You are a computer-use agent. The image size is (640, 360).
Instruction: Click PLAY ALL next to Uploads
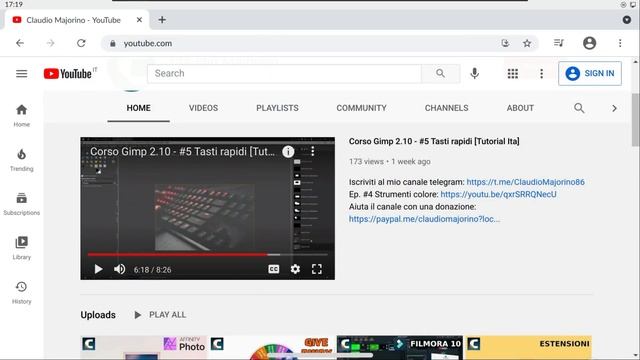160,315
